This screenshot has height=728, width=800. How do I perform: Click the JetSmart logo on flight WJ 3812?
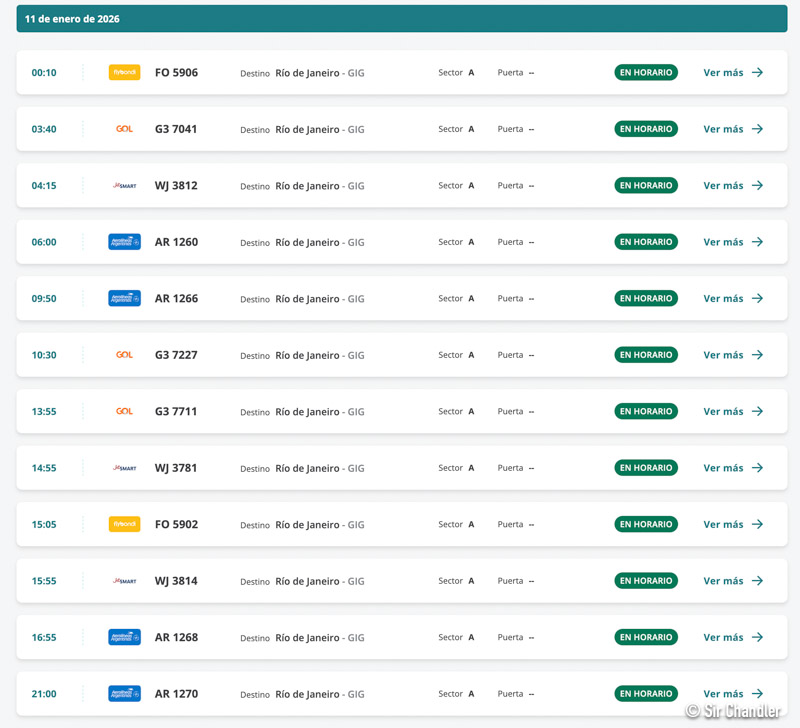124,186
